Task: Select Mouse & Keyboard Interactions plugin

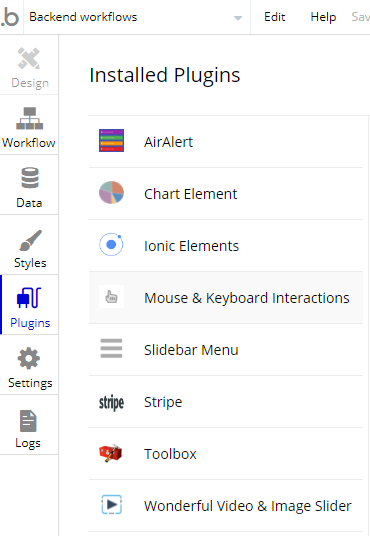Action: (x=226, y=298)
